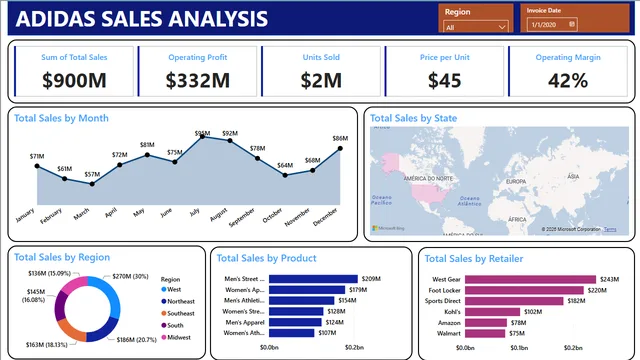Select the Units Sold $2M card

[321, 71]
